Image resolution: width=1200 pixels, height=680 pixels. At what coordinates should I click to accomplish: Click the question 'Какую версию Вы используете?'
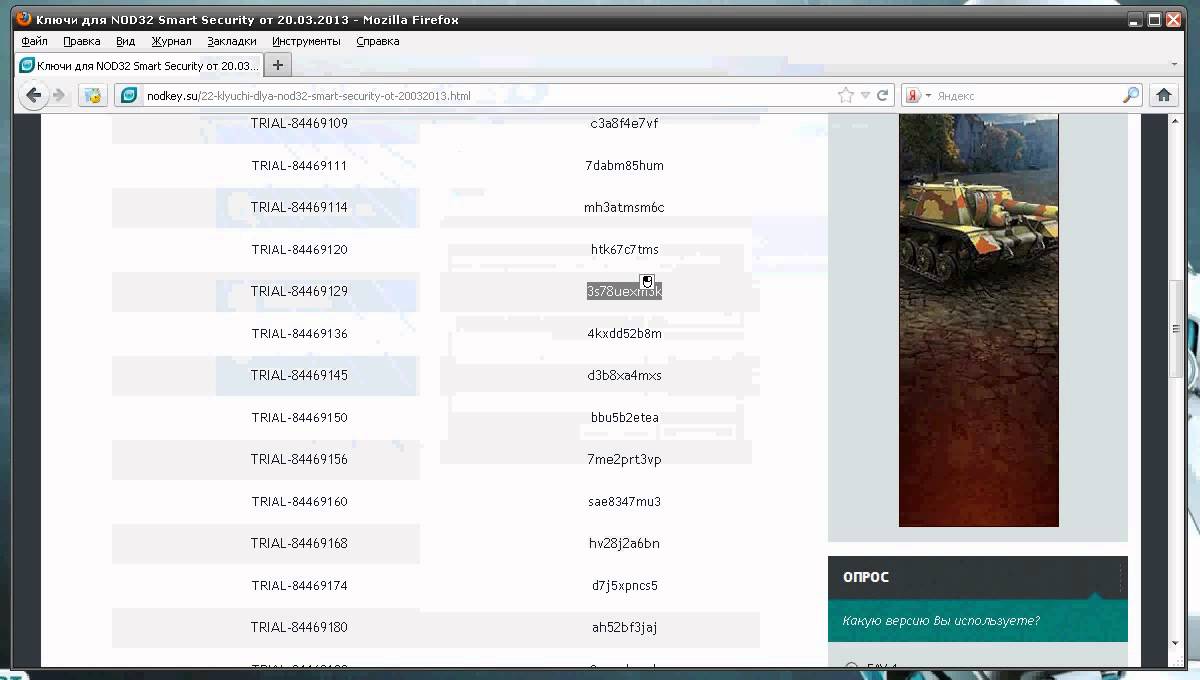pos(941,621)
